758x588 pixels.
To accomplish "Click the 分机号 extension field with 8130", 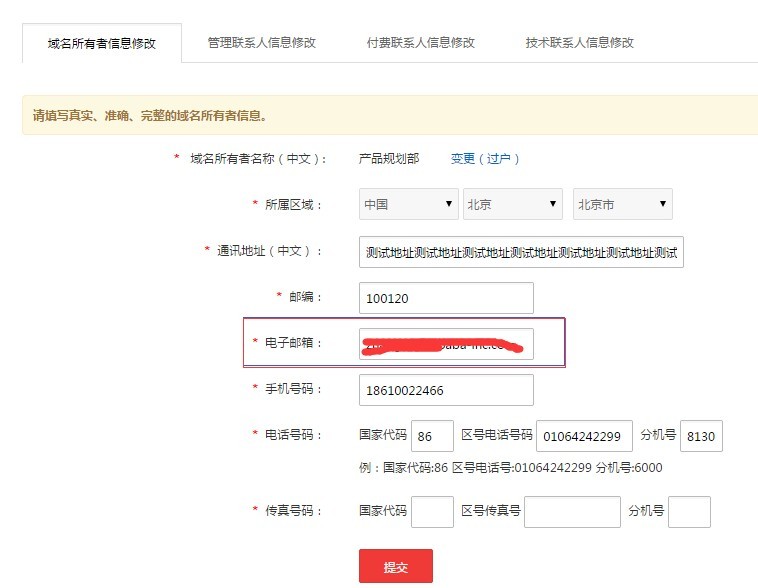I will click(701, 436).
